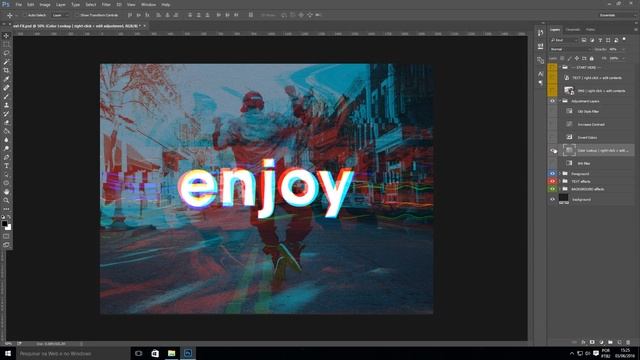
Task: Hide the TEXT effects group with red eye
Action: [x=552, y=181]
